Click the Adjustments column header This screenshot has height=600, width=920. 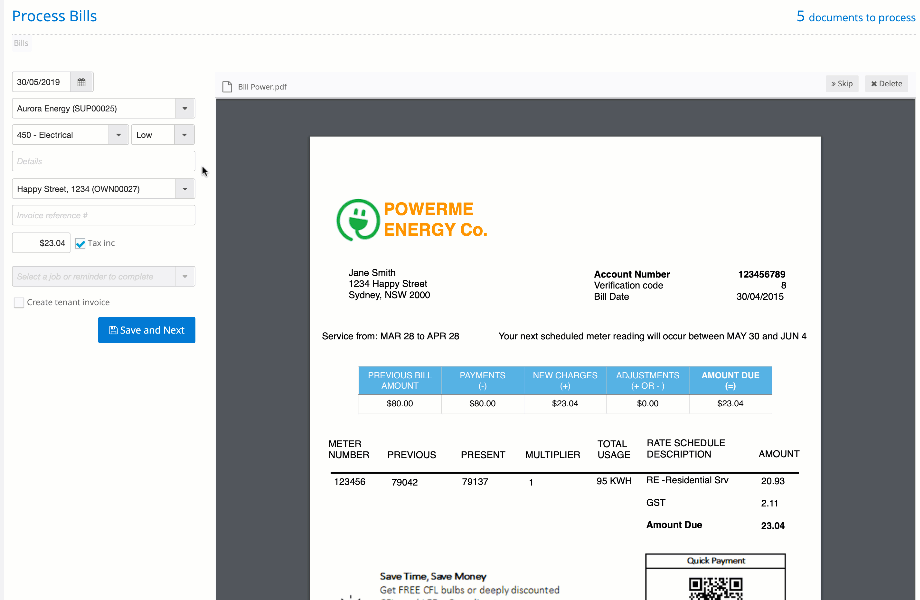648,381
